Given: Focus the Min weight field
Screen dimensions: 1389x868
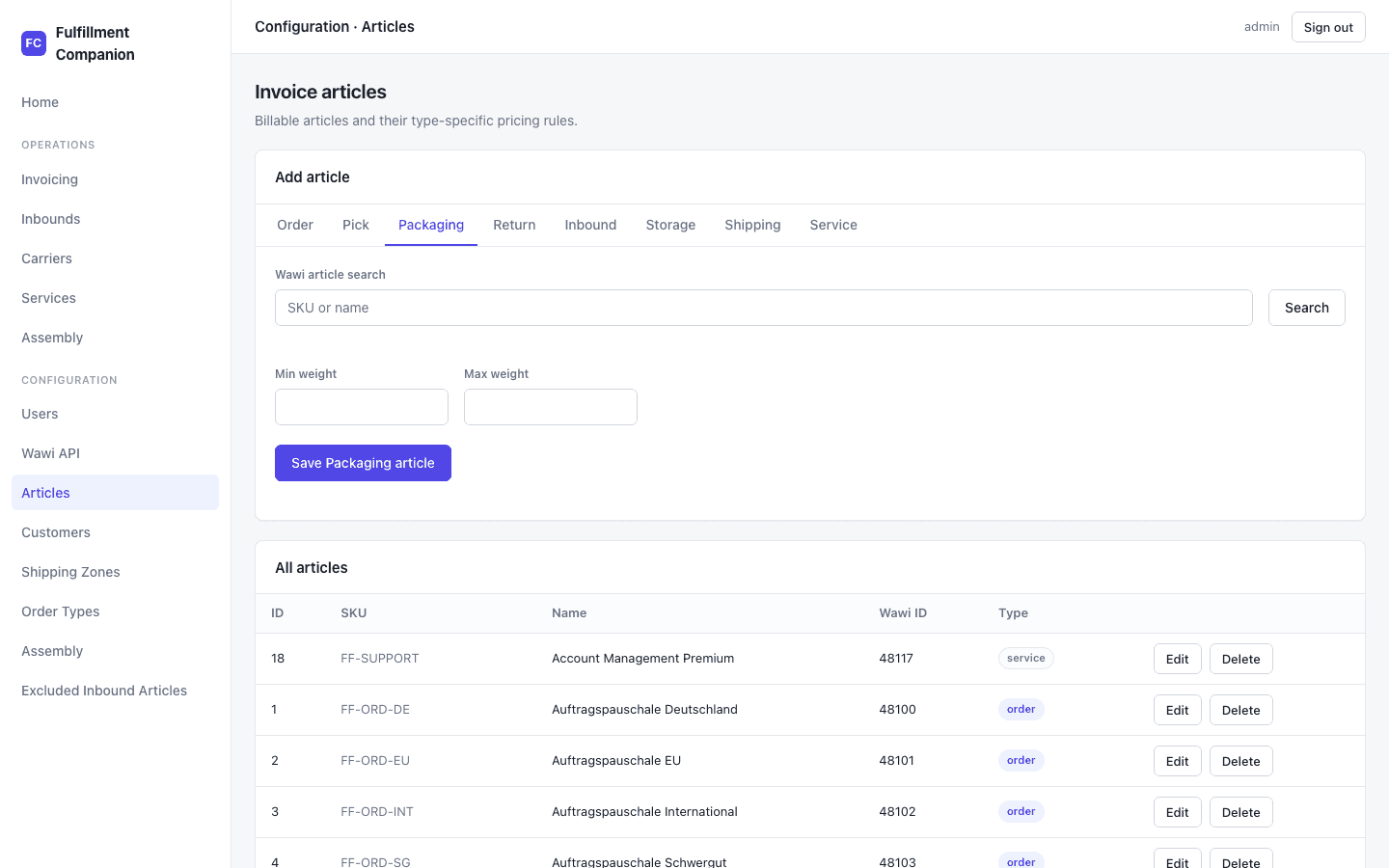Looking at the screenshot, I should [x=362, y=407].
